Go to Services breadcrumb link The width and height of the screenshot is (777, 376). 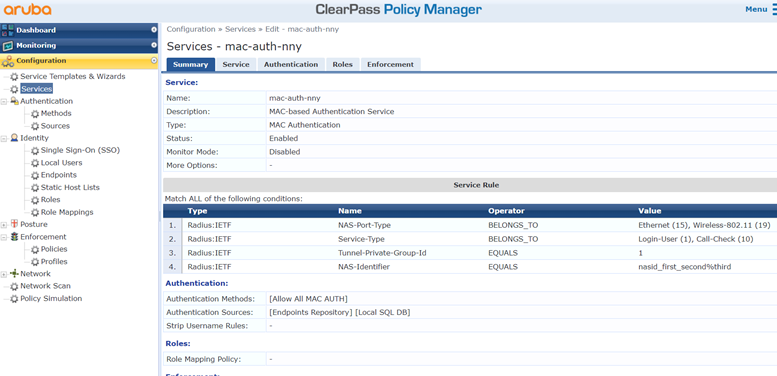click(240, 29)
